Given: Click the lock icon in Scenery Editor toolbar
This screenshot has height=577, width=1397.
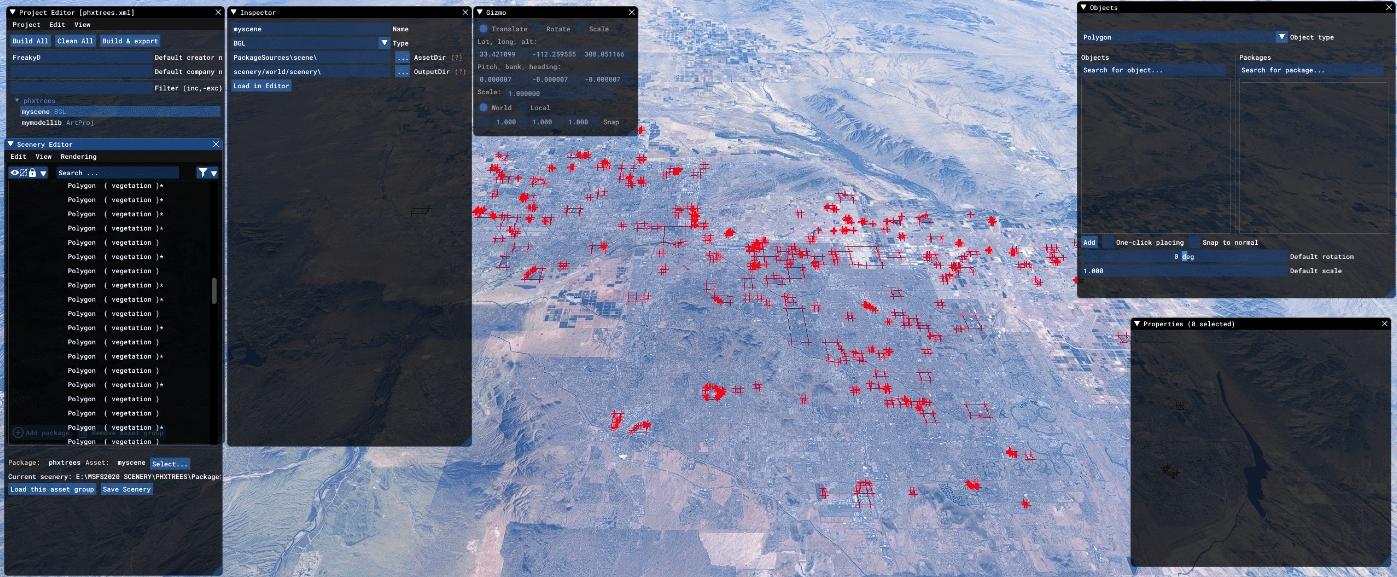Looking at the screenshot, I should pos(32,173).
